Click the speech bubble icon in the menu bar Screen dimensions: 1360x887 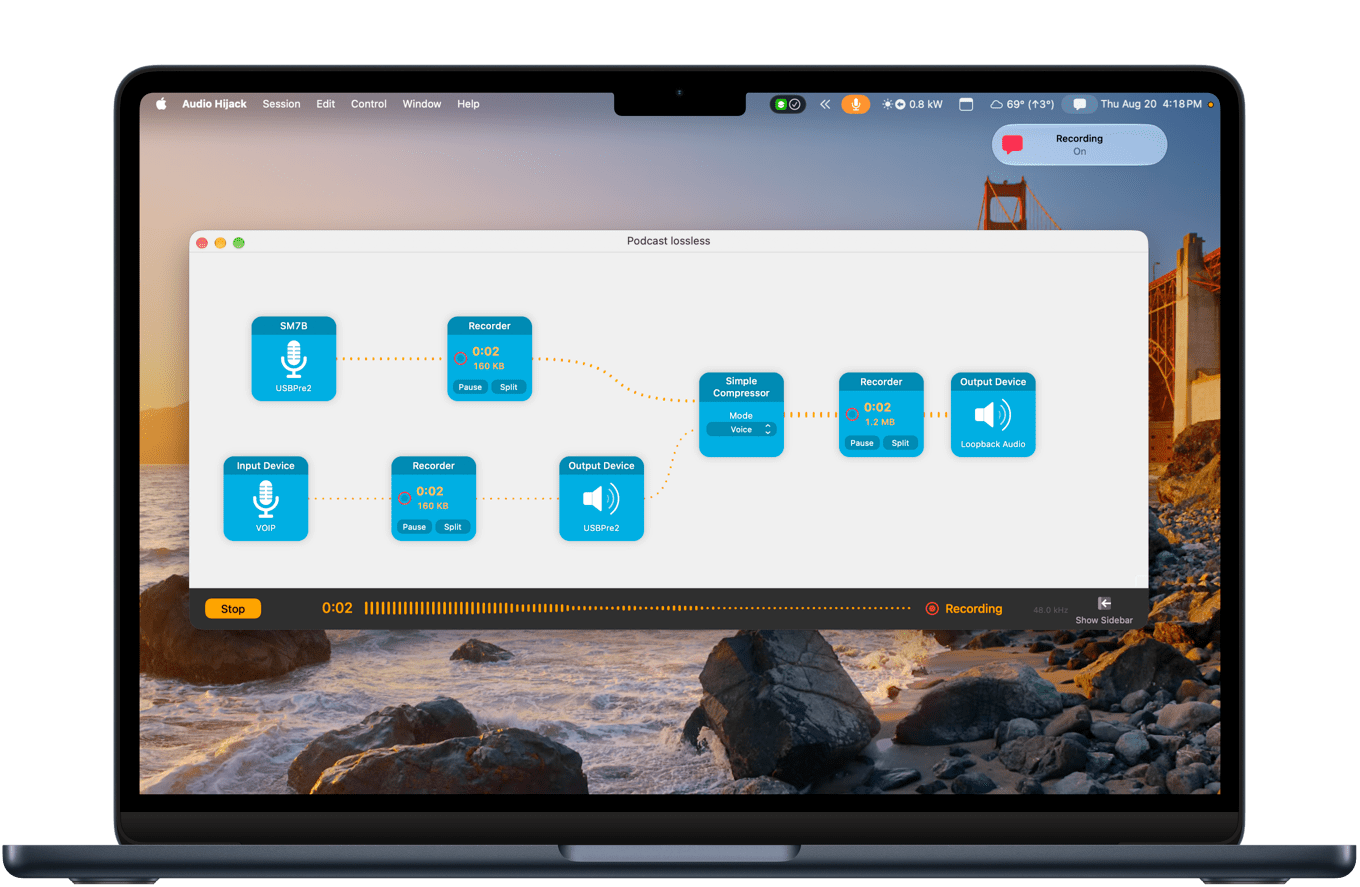click(x=1079, y=104)
